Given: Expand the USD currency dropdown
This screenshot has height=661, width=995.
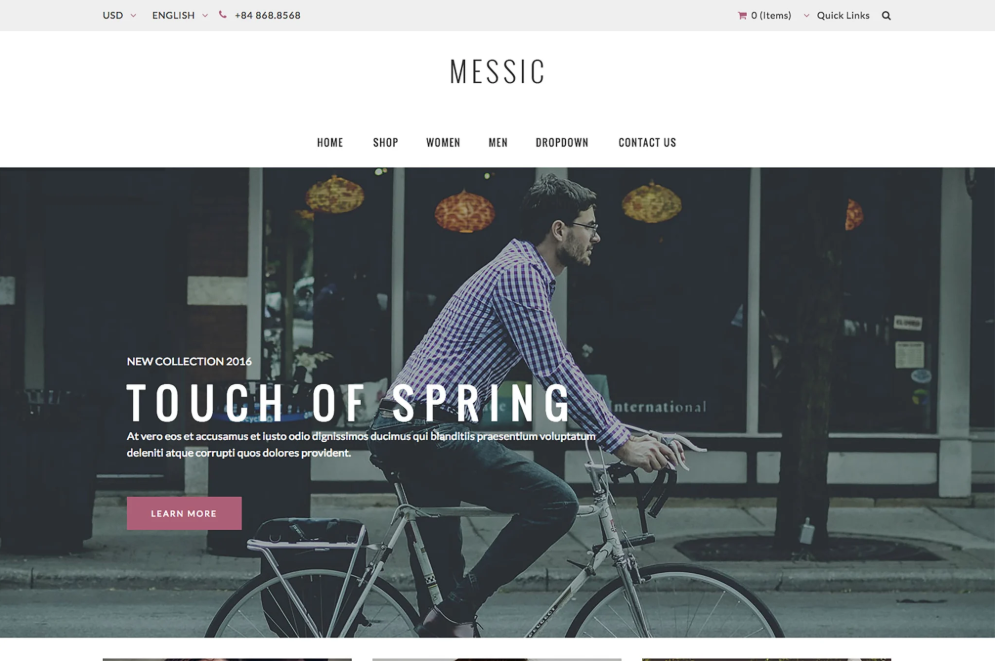Looking at the screenshot, I should [x=119, y=15].
